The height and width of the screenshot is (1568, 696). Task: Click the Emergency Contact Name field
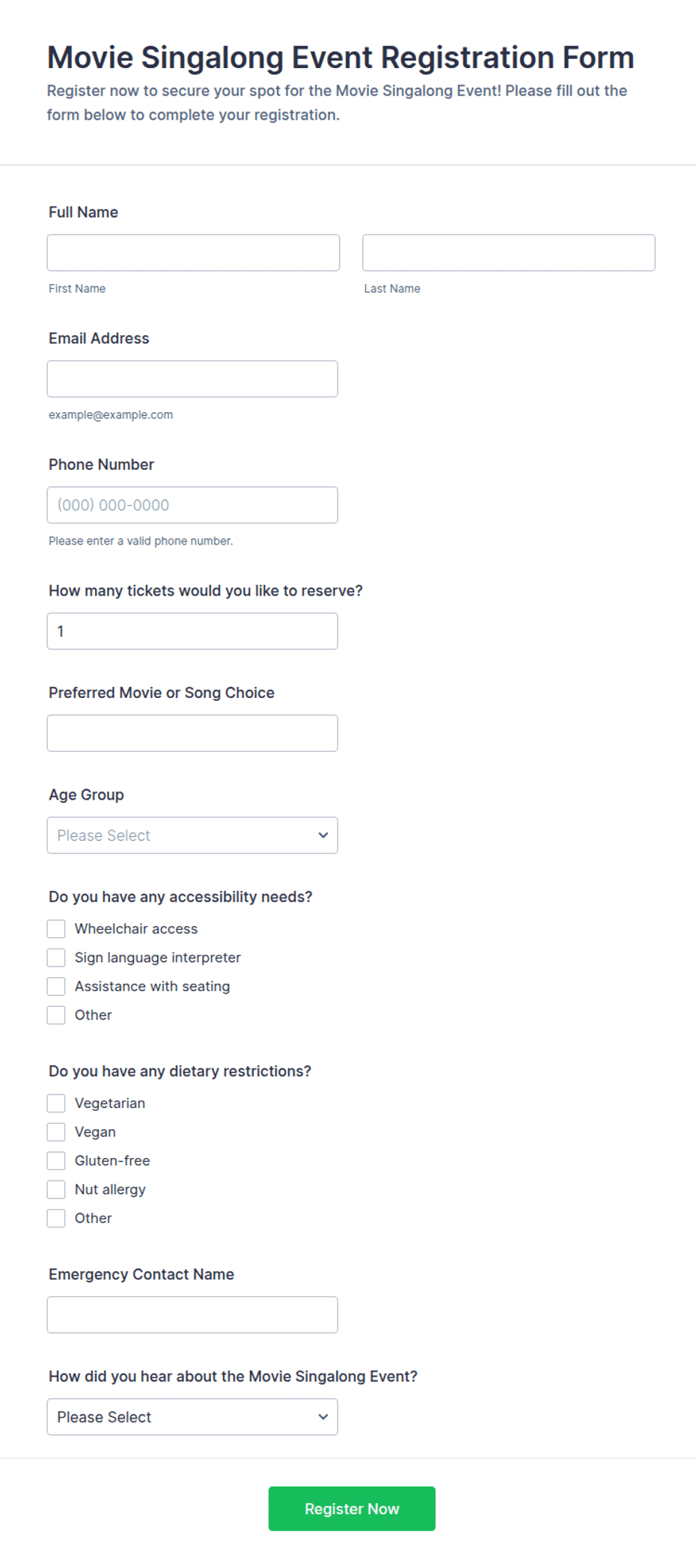[192, 1315]
